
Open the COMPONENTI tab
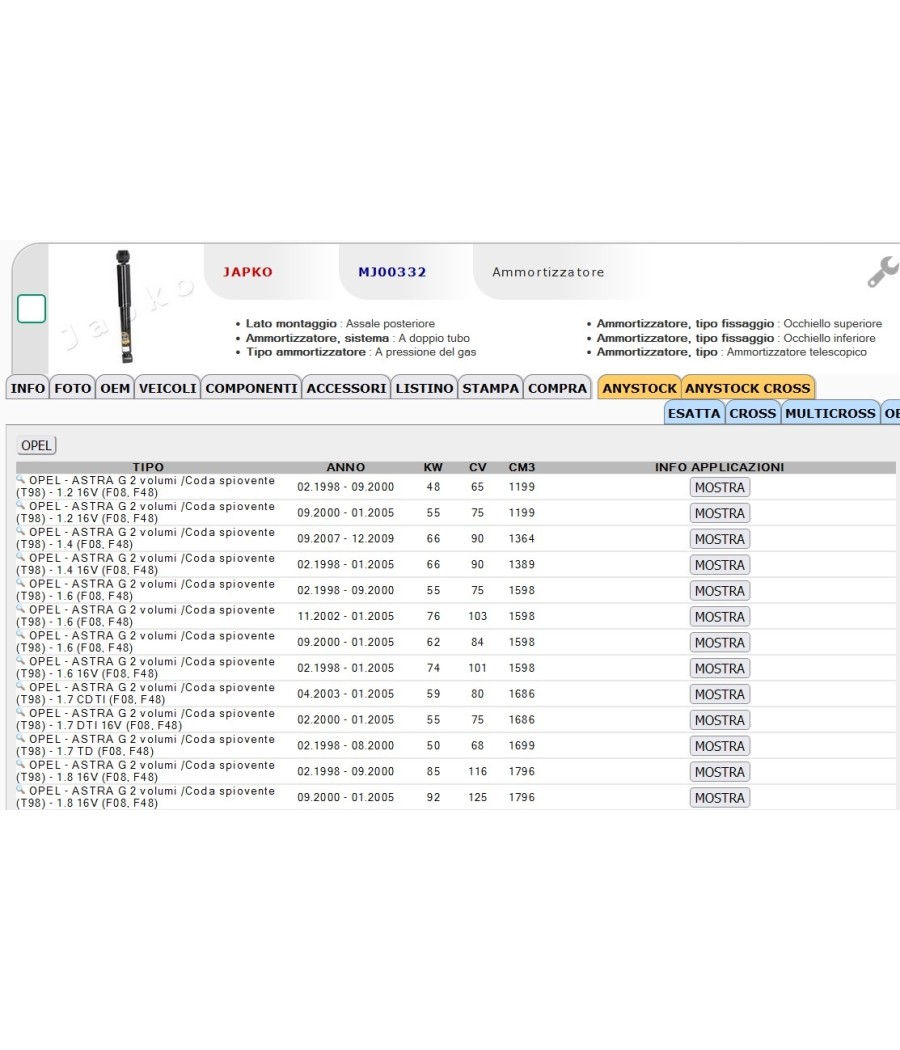[x=251, y=388]
